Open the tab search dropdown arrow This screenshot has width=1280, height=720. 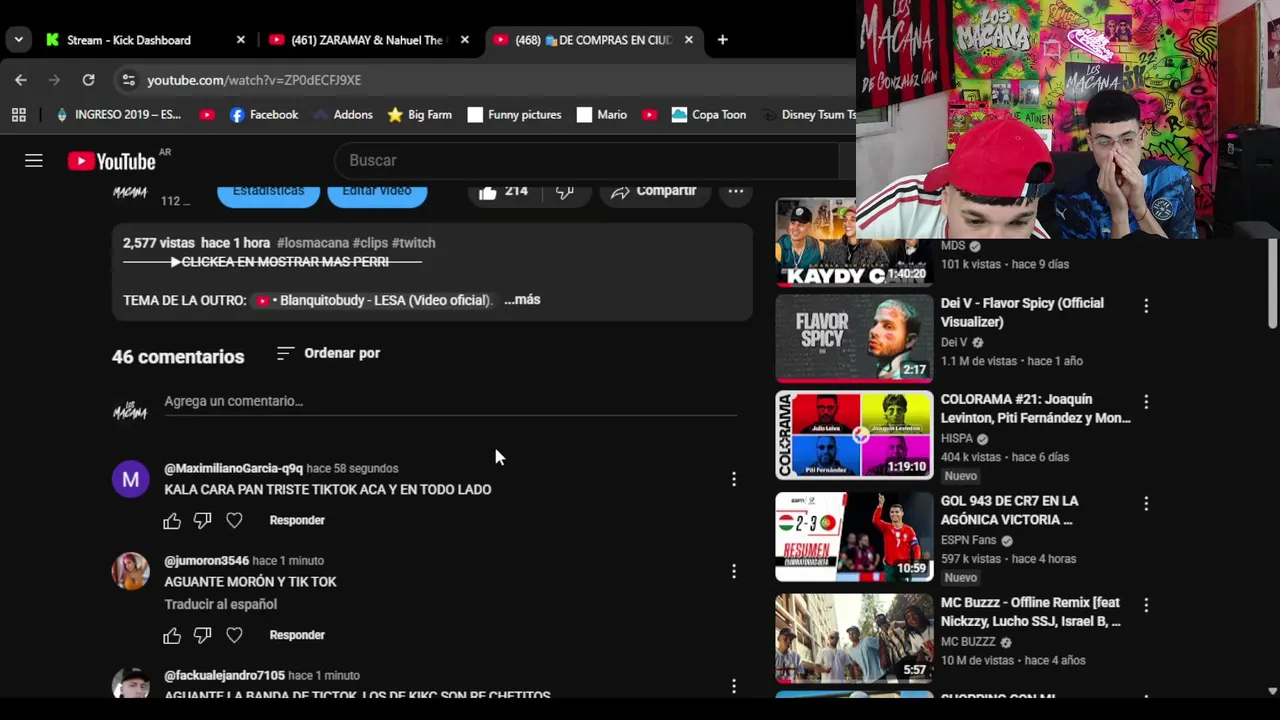18,40
